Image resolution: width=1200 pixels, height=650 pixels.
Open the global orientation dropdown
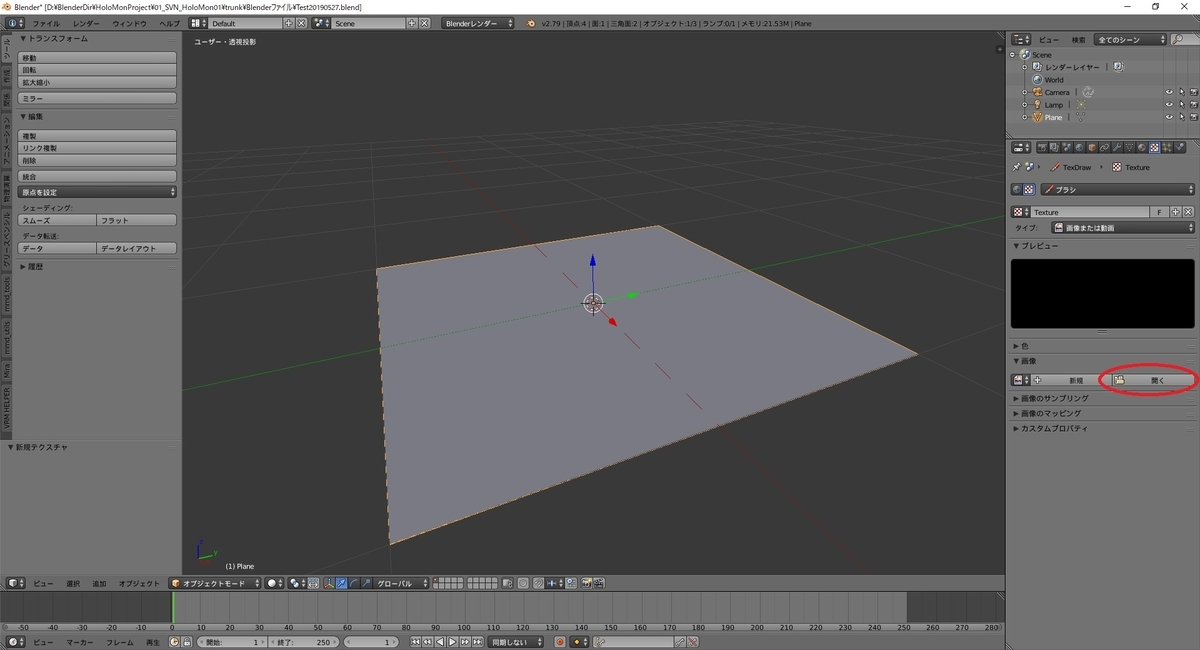click(x=402, y=583)
